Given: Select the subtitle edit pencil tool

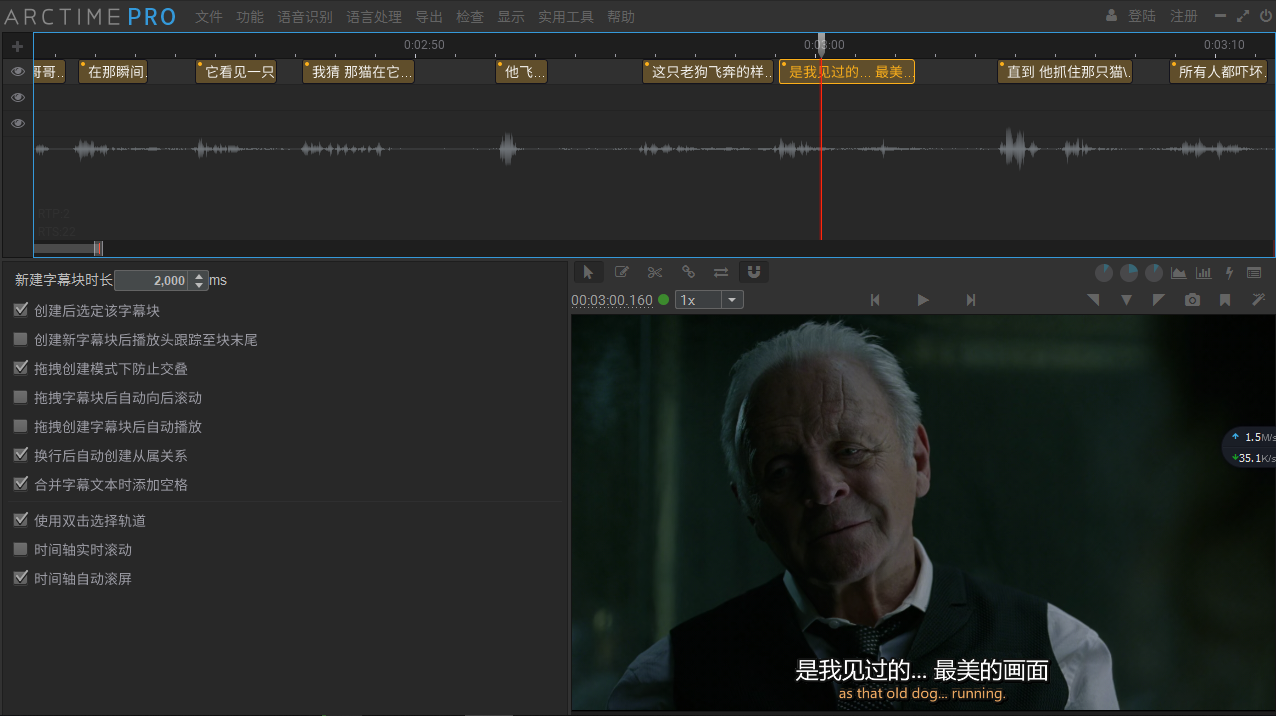Looking at the screenshot, I should pos(621,272).
